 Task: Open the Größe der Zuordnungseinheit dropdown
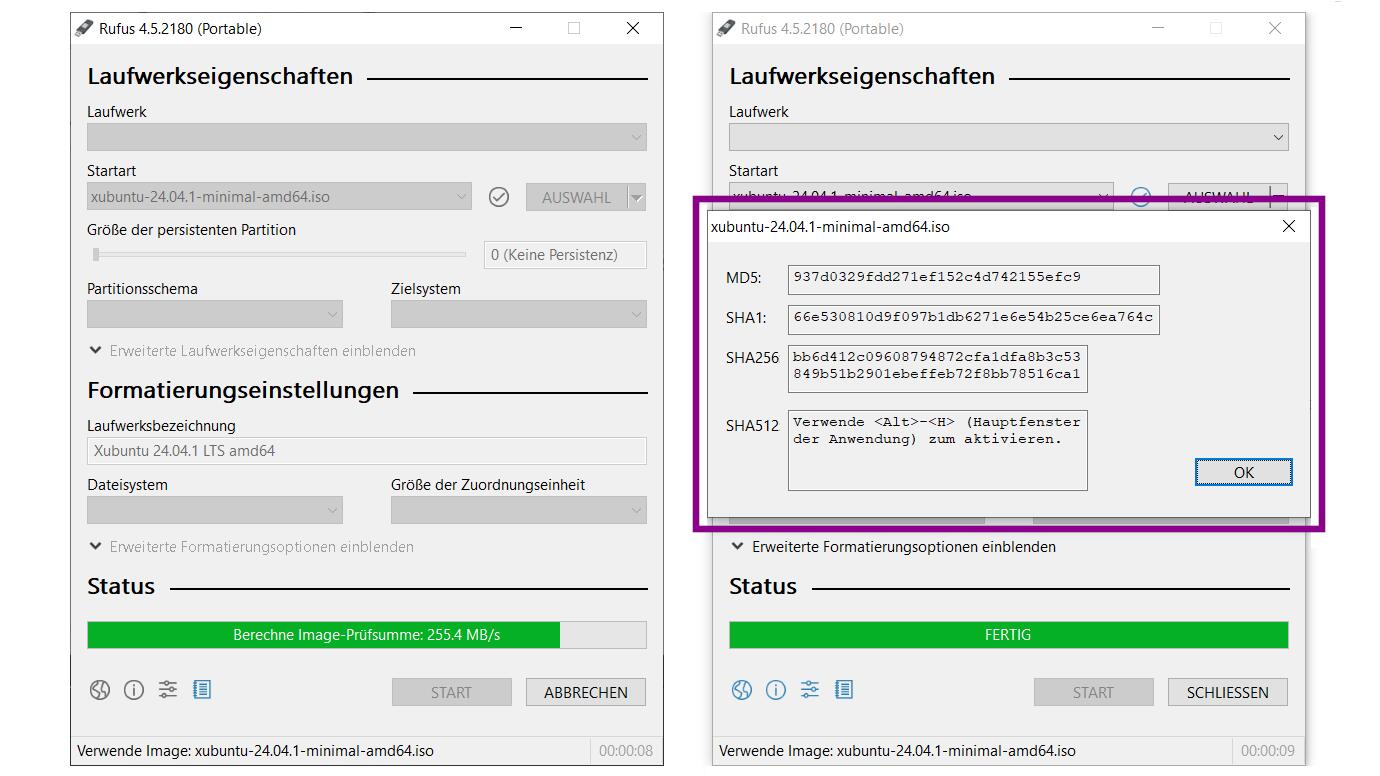pyautogui.click(x=519, y=510)
